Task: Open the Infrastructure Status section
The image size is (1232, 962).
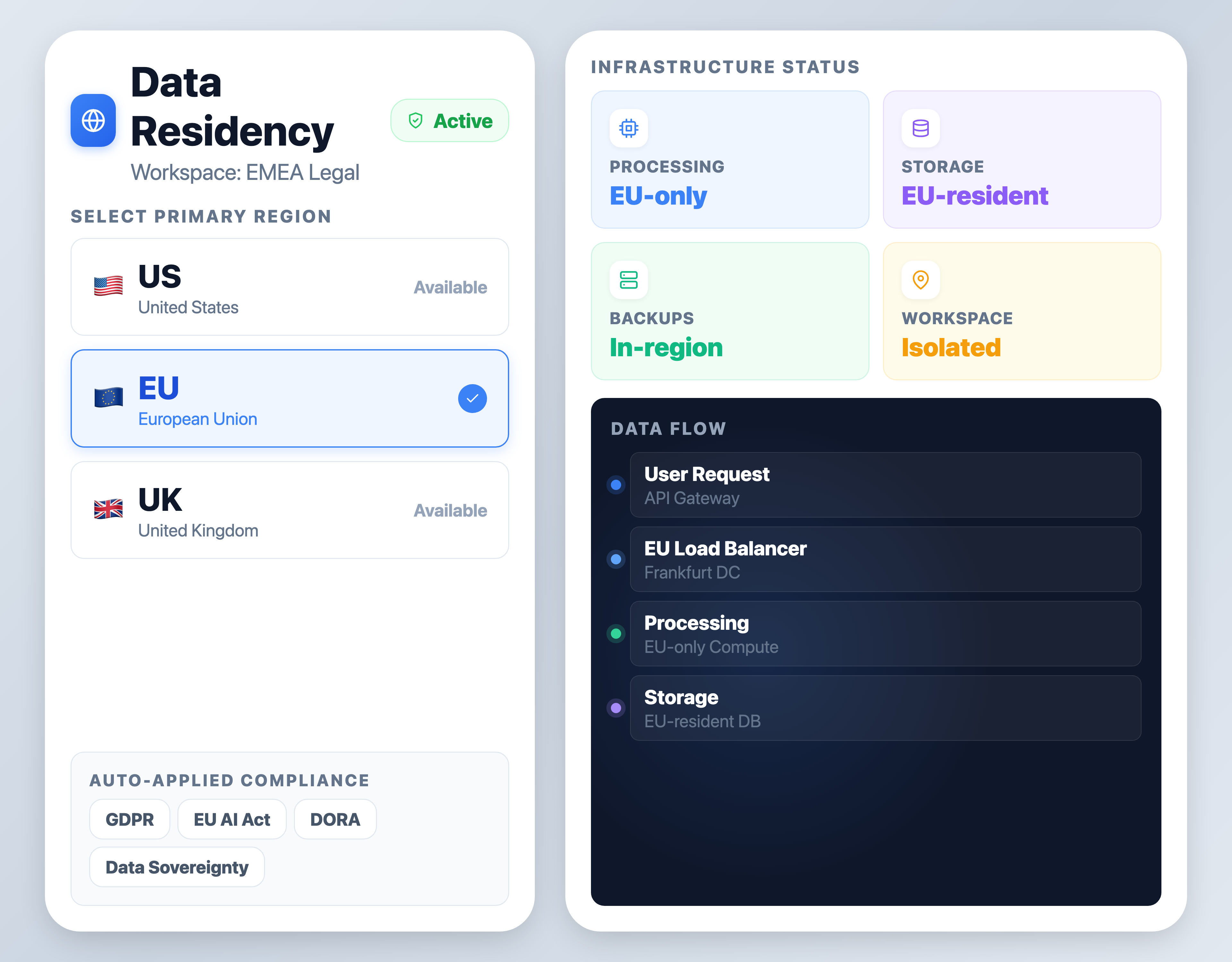Action: pyautogui.click(x=725, y=67)
